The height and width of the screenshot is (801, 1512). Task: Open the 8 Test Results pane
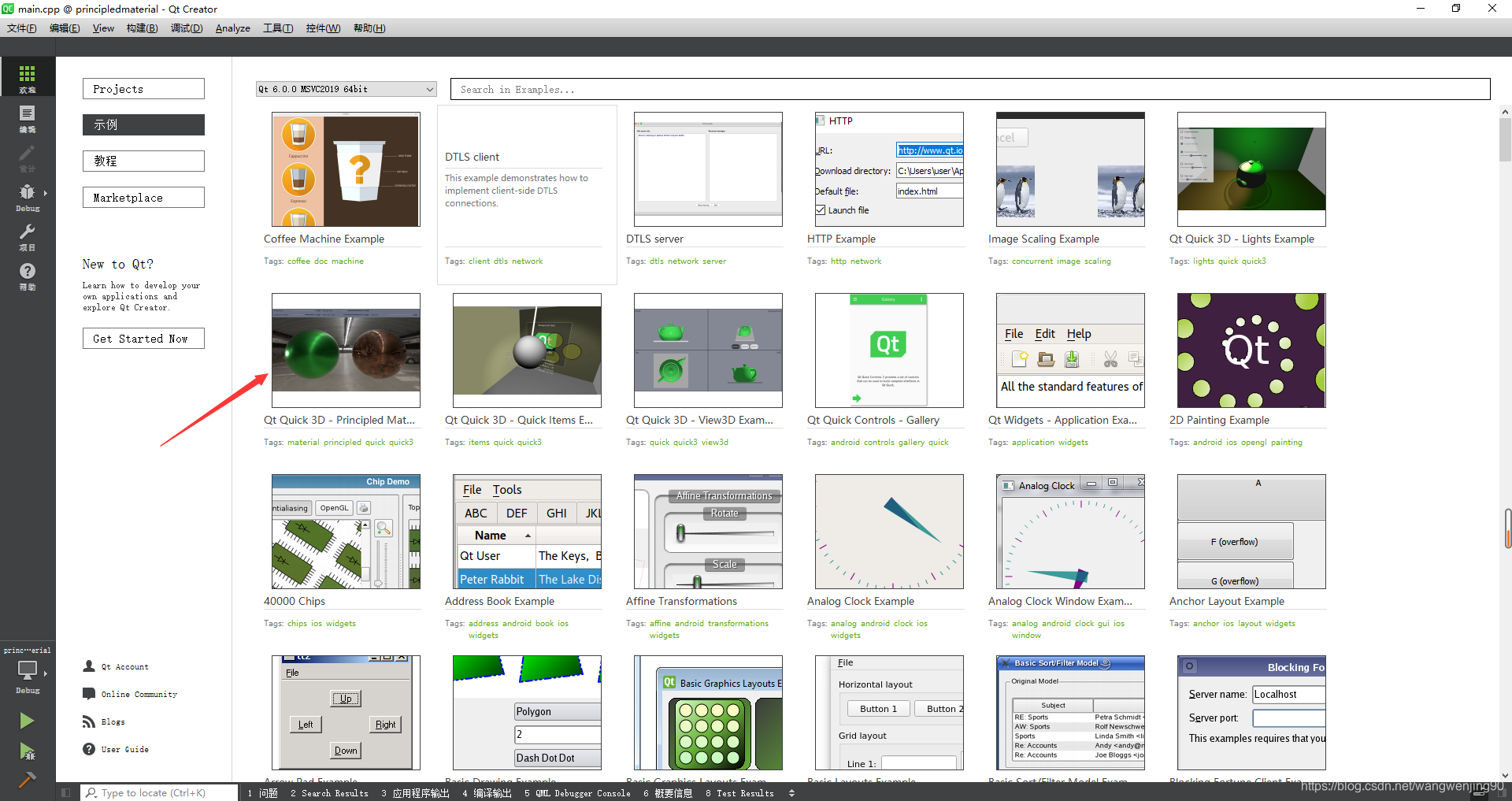739,793
